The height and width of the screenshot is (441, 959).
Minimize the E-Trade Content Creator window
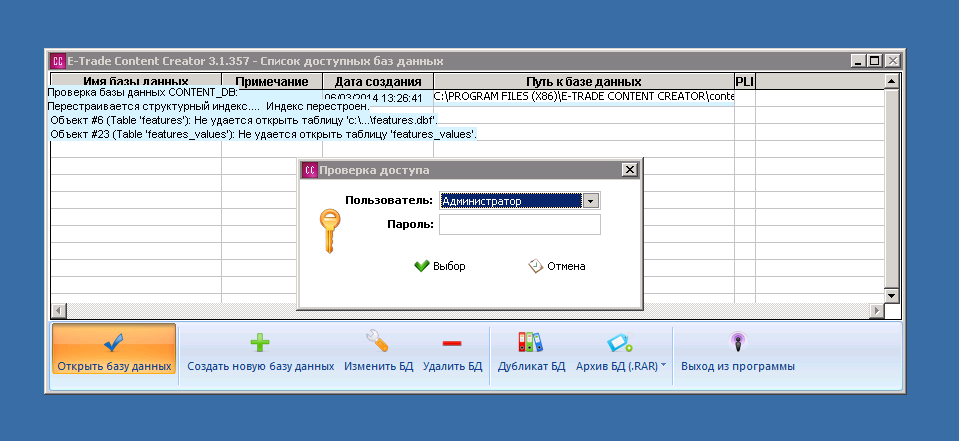point(858,61)
